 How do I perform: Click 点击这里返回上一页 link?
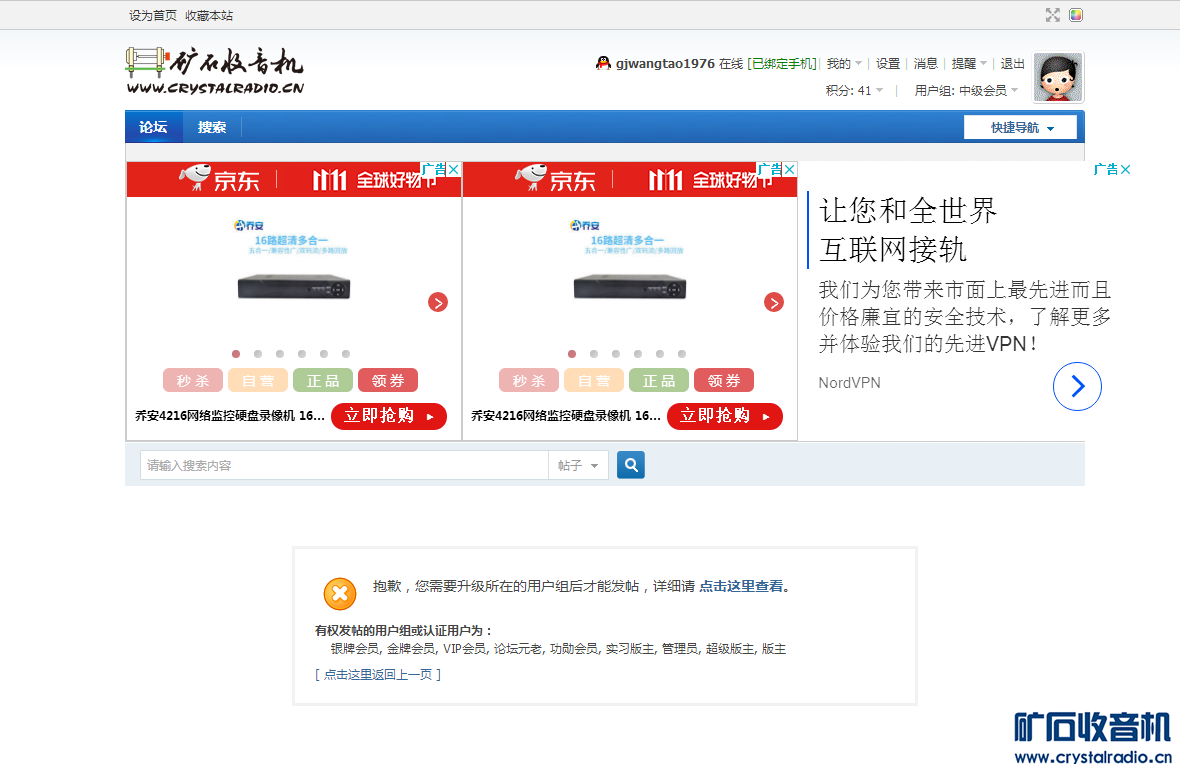pyautogui.click(x=378, y=674)
